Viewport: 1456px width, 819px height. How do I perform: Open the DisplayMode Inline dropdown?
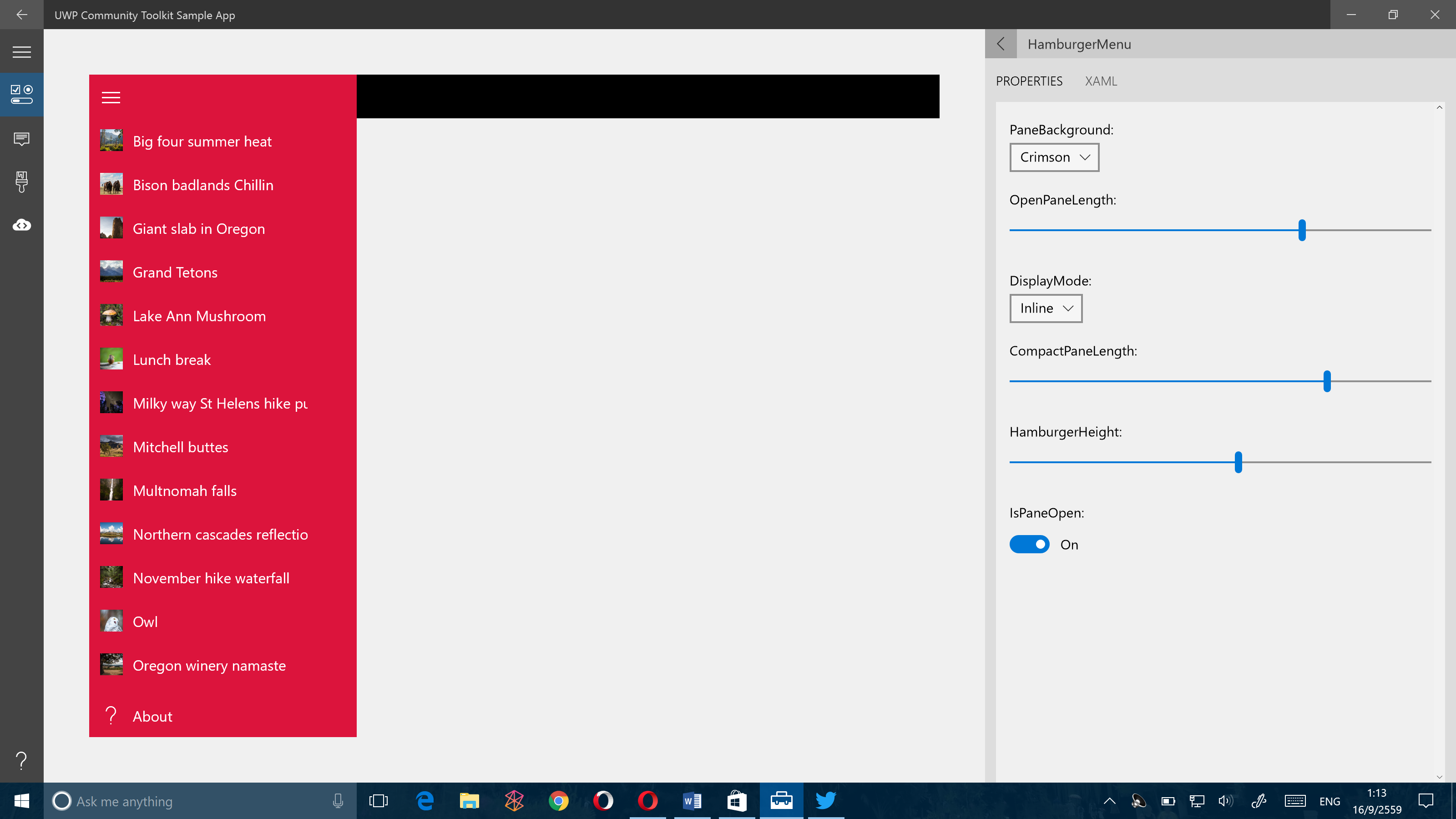click(x=1046, y=308)
